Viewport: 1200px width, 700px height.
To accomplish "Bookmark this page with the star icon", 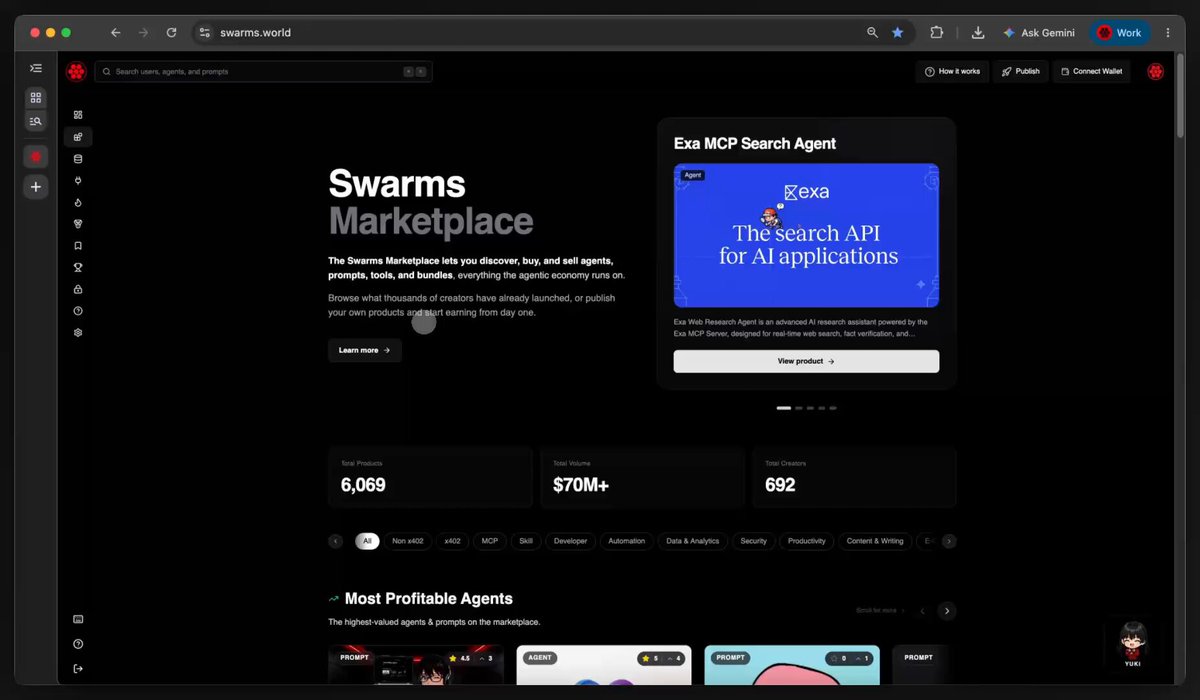I will tap(898, 33).
